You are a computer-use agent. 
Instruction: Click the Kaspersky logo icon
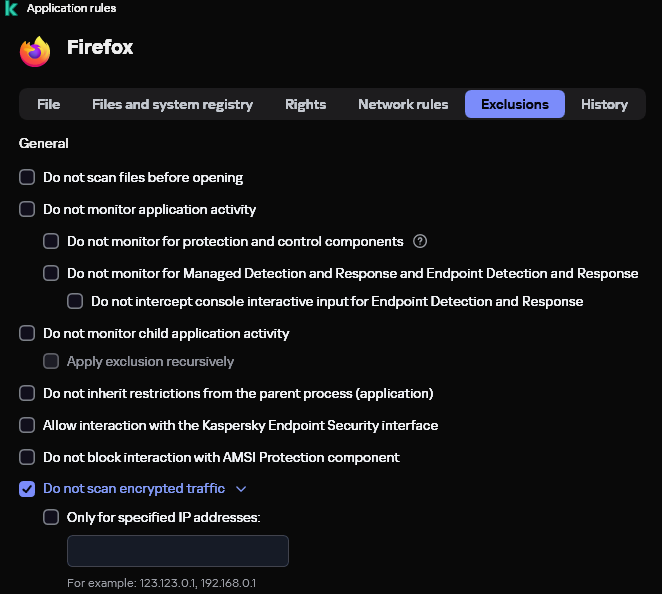pyautogui.click(x=11, y=8)
